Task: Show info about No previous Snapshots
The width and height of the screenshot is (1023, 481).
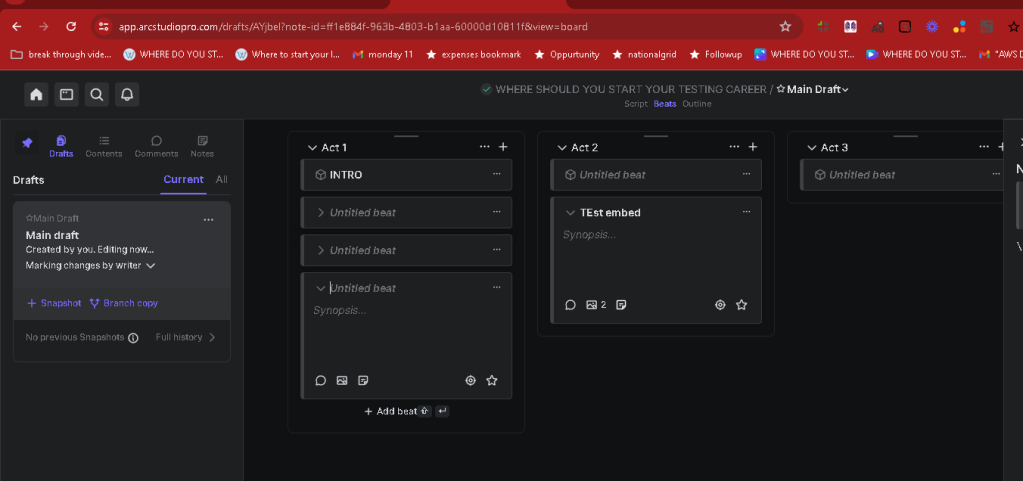Action: click(x=133, y=338)
